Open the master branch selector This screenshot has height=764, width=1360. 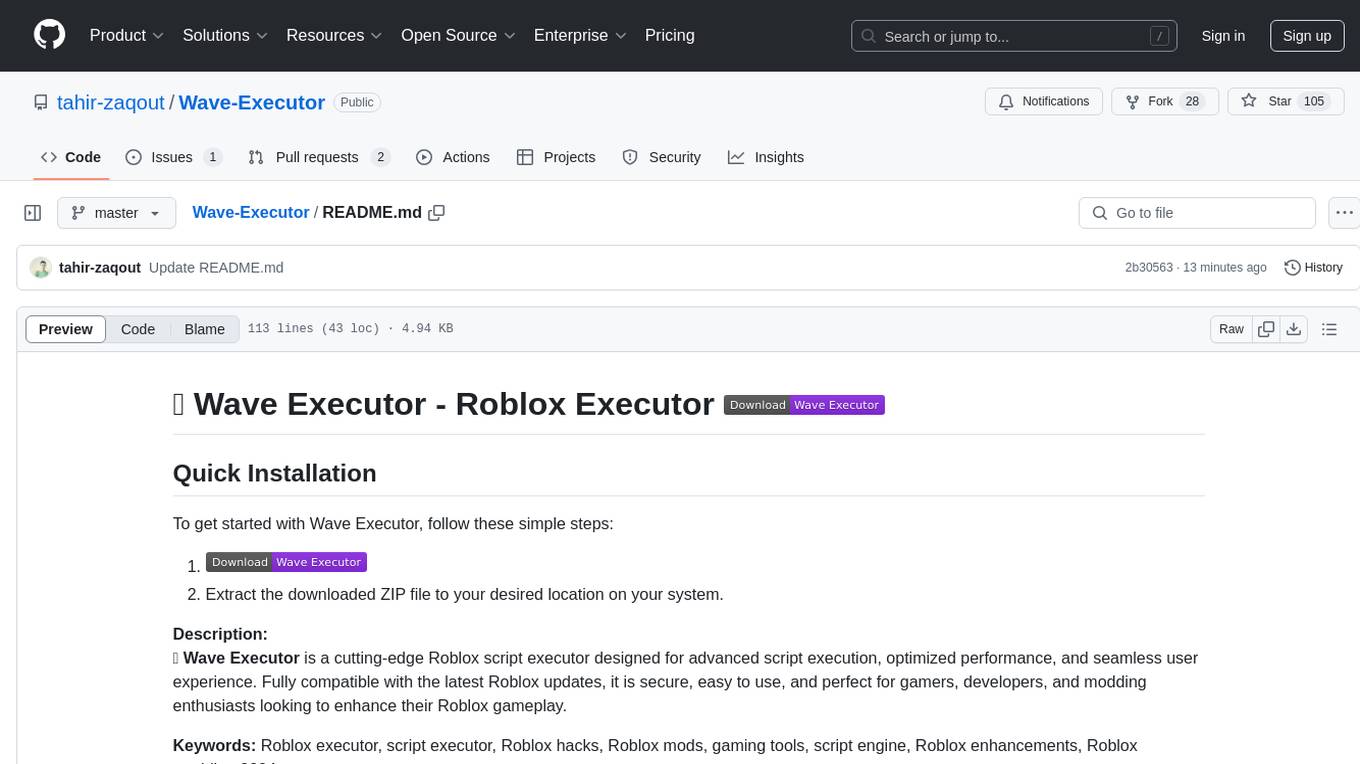point(116,213)
